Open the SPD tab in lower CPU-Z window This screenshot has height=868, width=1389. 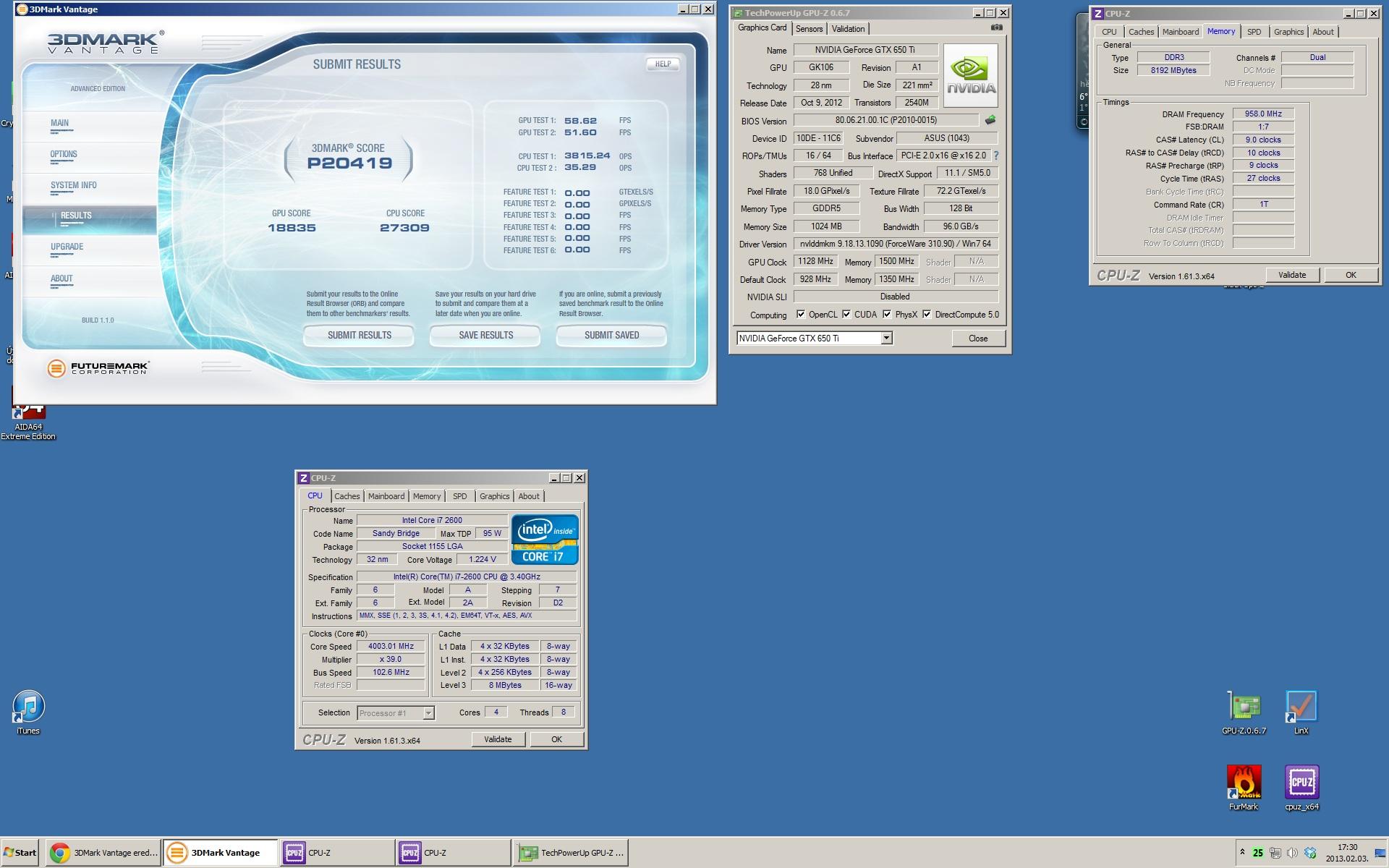click(459, 496)
